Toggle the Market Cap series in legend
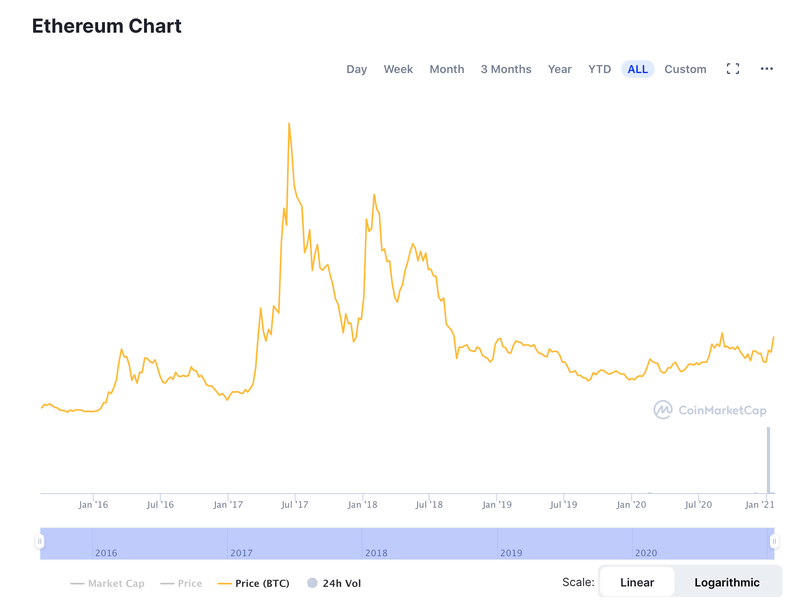Image resolution: width=800 pixels, height=603 pixels. [x=109, y=583]
